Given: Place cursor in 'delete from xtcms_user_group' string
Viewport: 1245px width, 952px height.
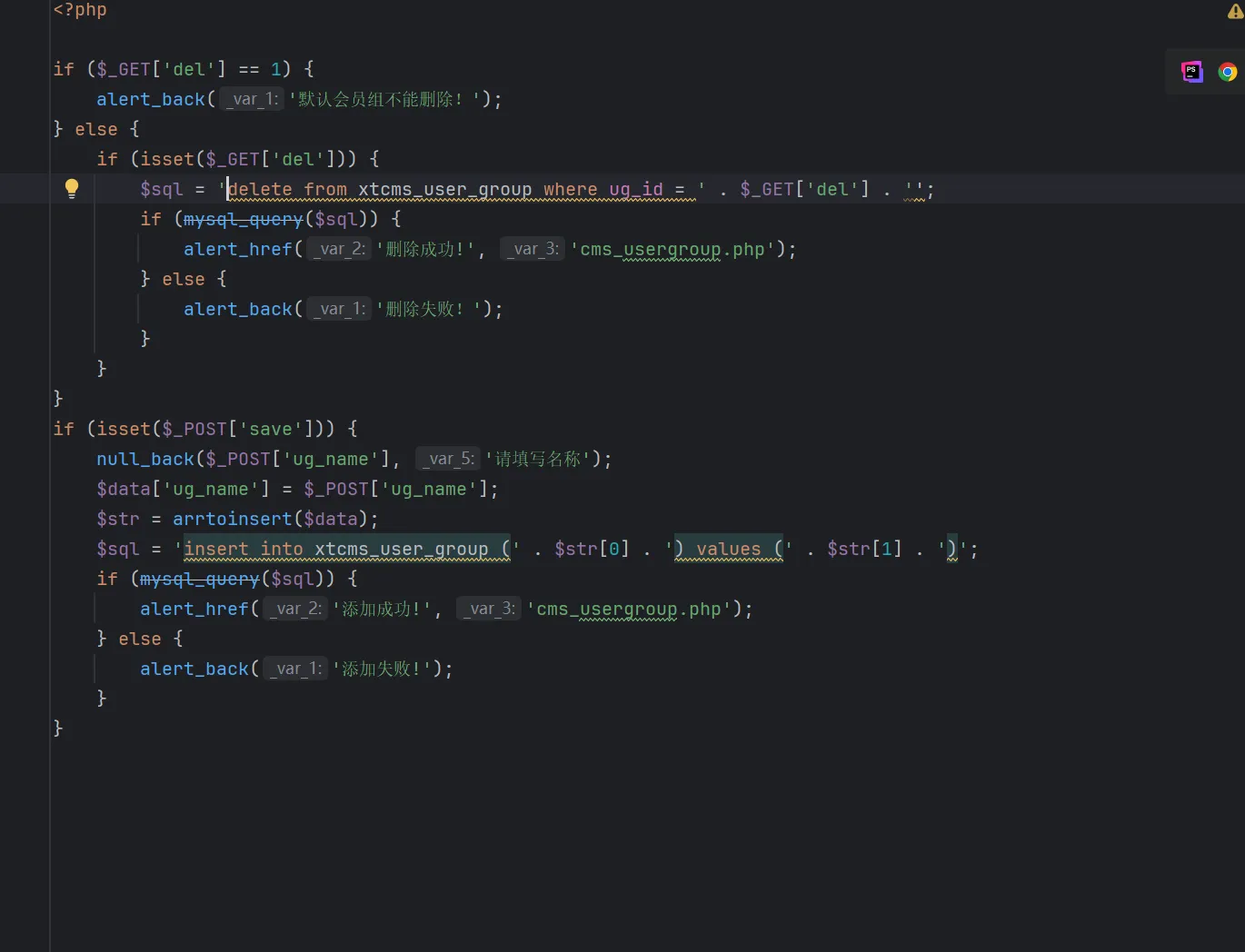Looking at the screenshot, I should click(382, 189).
